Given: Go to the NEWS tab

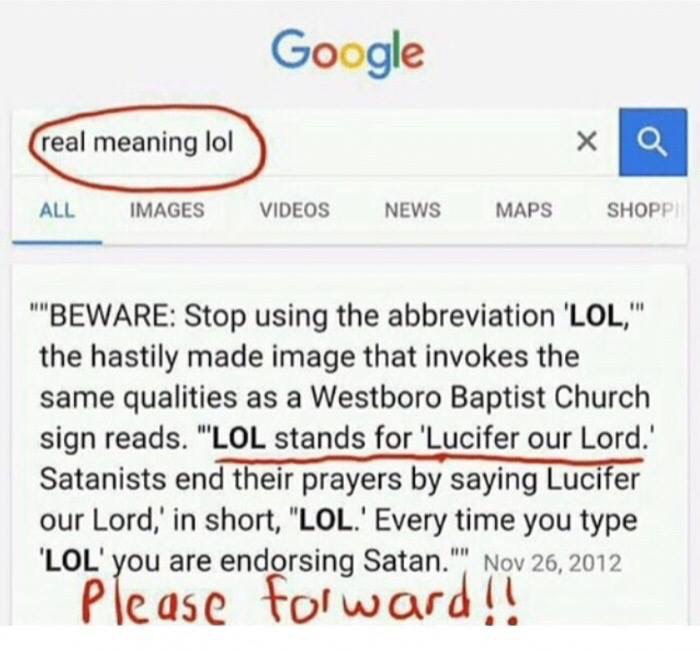Looking at the screenshot, I should point(412,210).
